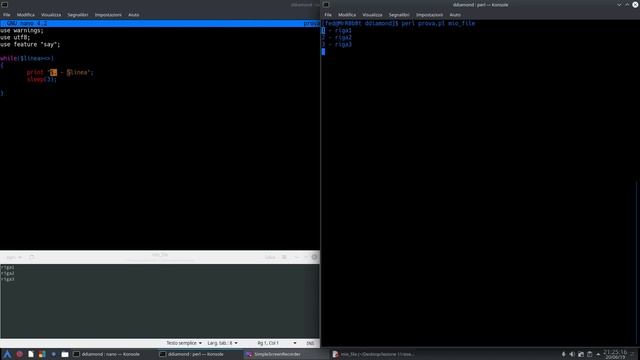This screenshot has height=360, width=640.
Task: Open Larg. tab. 8 dropdown
Action: 222,343
